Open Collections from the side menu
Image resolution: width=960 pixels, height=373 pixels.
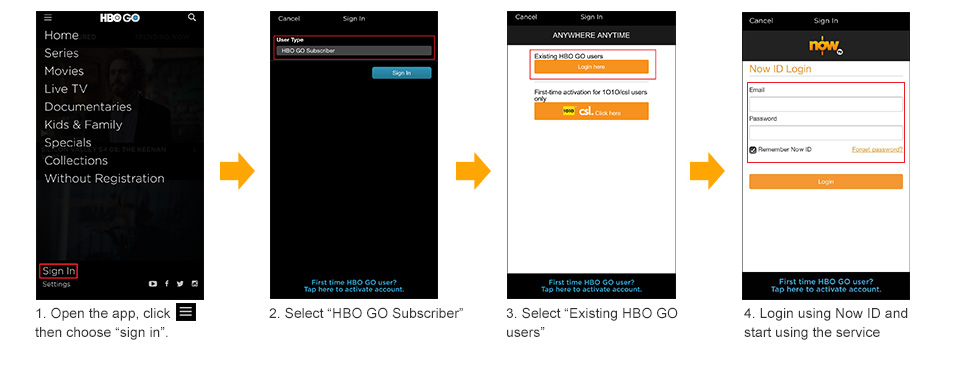[76, 160]
